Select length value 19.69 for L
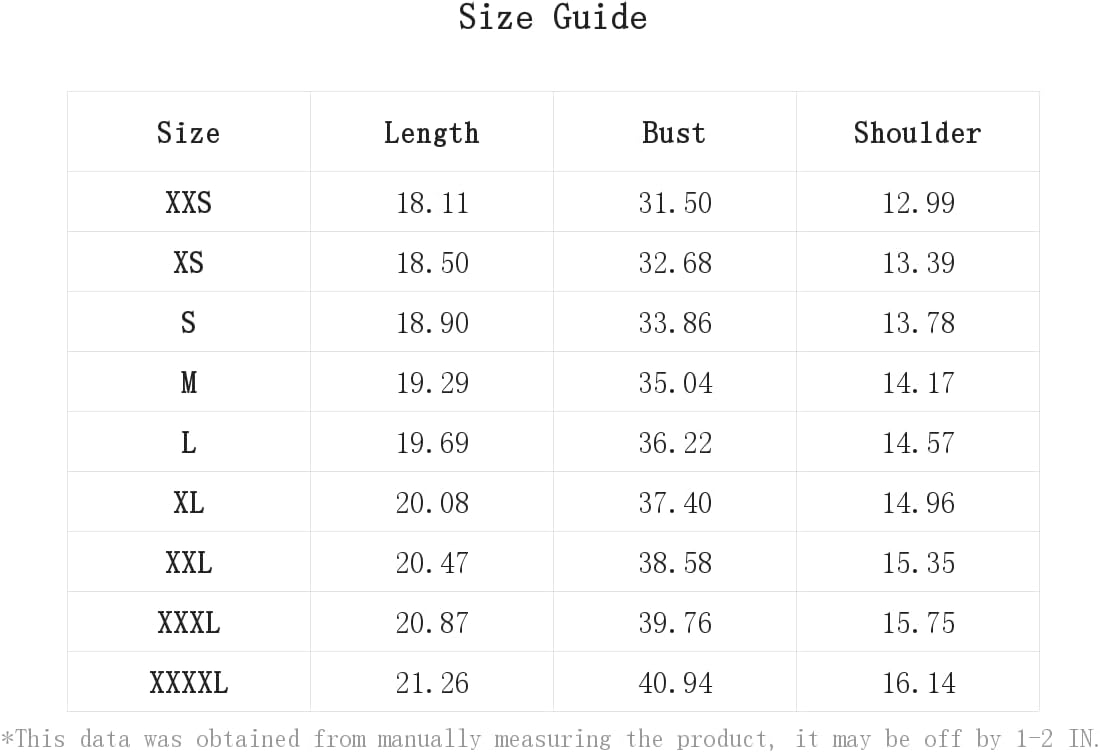1100x753 pixels. 431,443
